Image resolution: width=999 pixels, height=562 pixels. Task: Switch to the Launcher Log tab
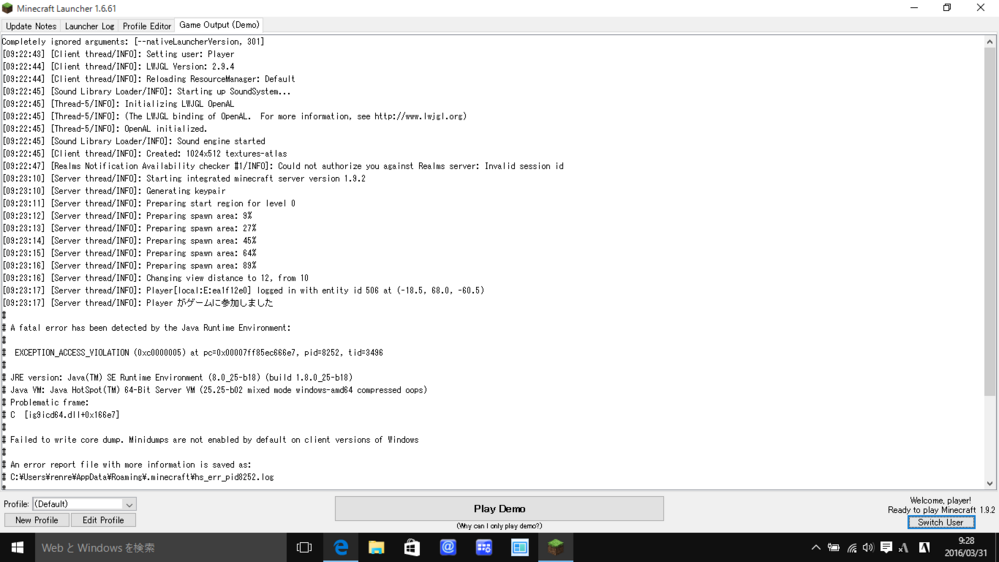pos(89,26)
